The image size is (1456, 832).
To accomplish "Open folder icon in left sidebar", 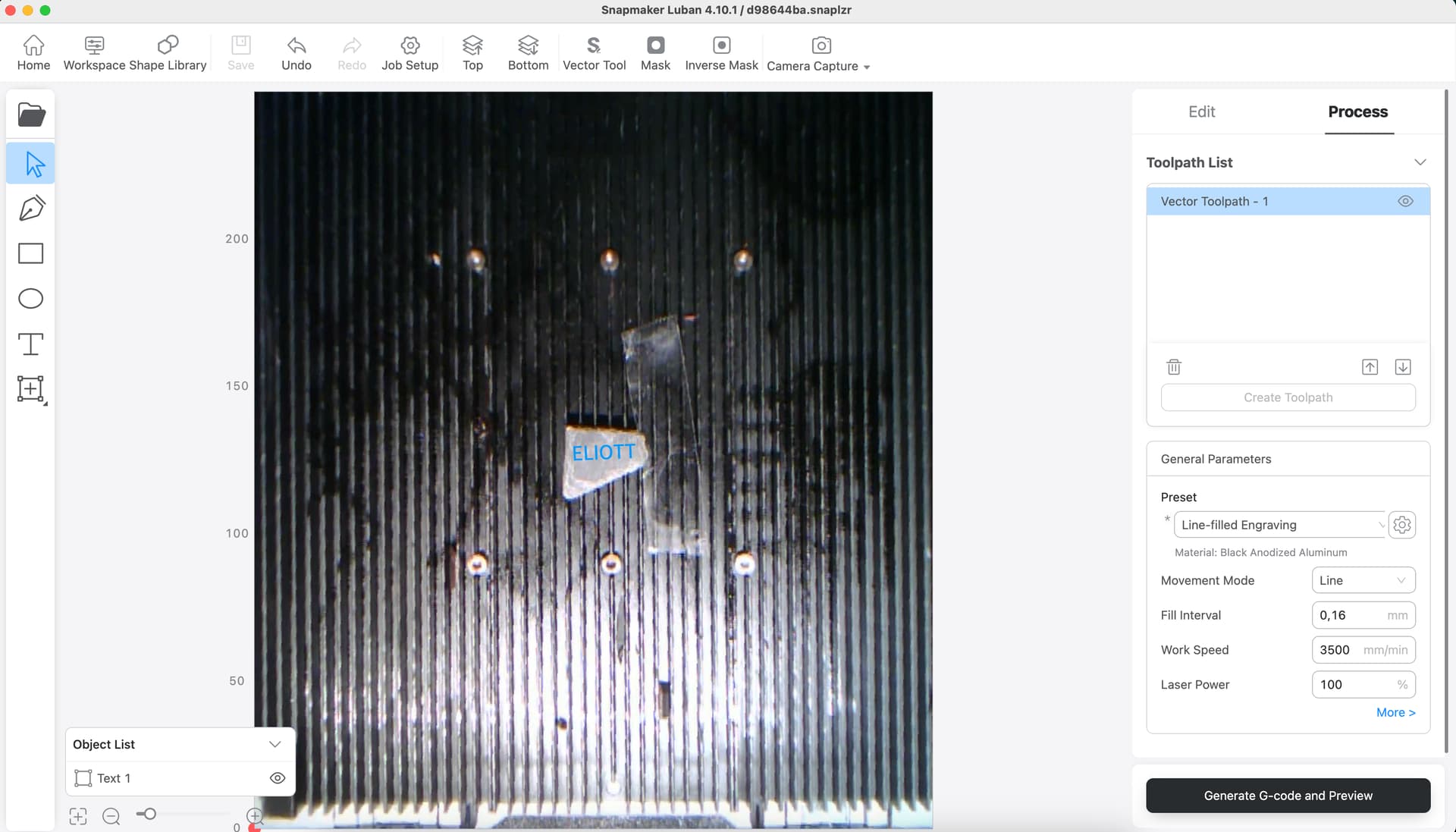I will [x=31, y=115].
